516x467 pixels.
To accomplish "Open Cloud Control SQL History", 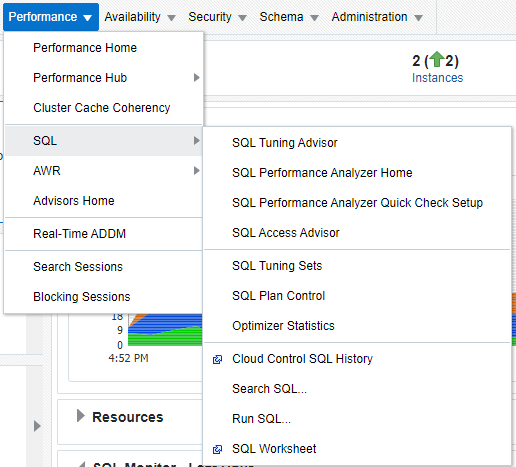I will pyautogui.click(x=357, y=359).
